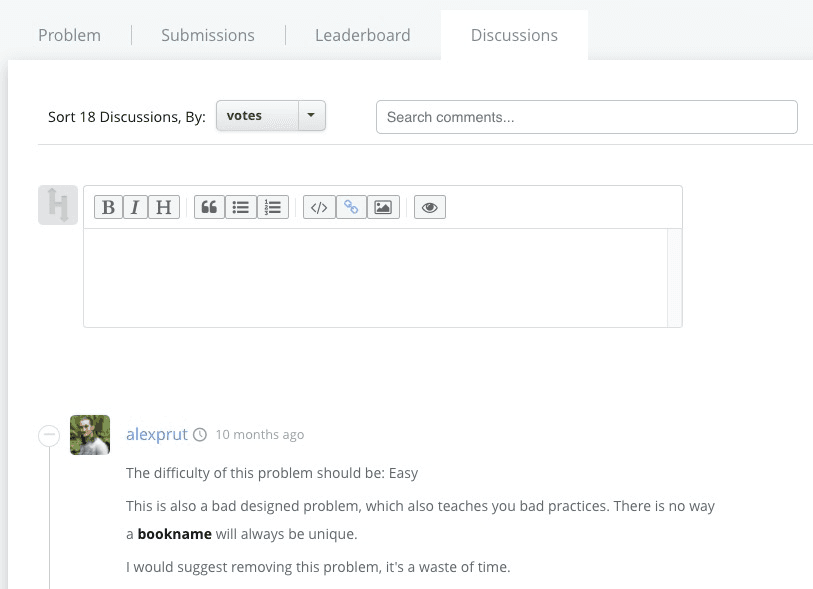Insert an unordered bullet list
Viewport: 813px width, 589px height.
click(241, 207)
